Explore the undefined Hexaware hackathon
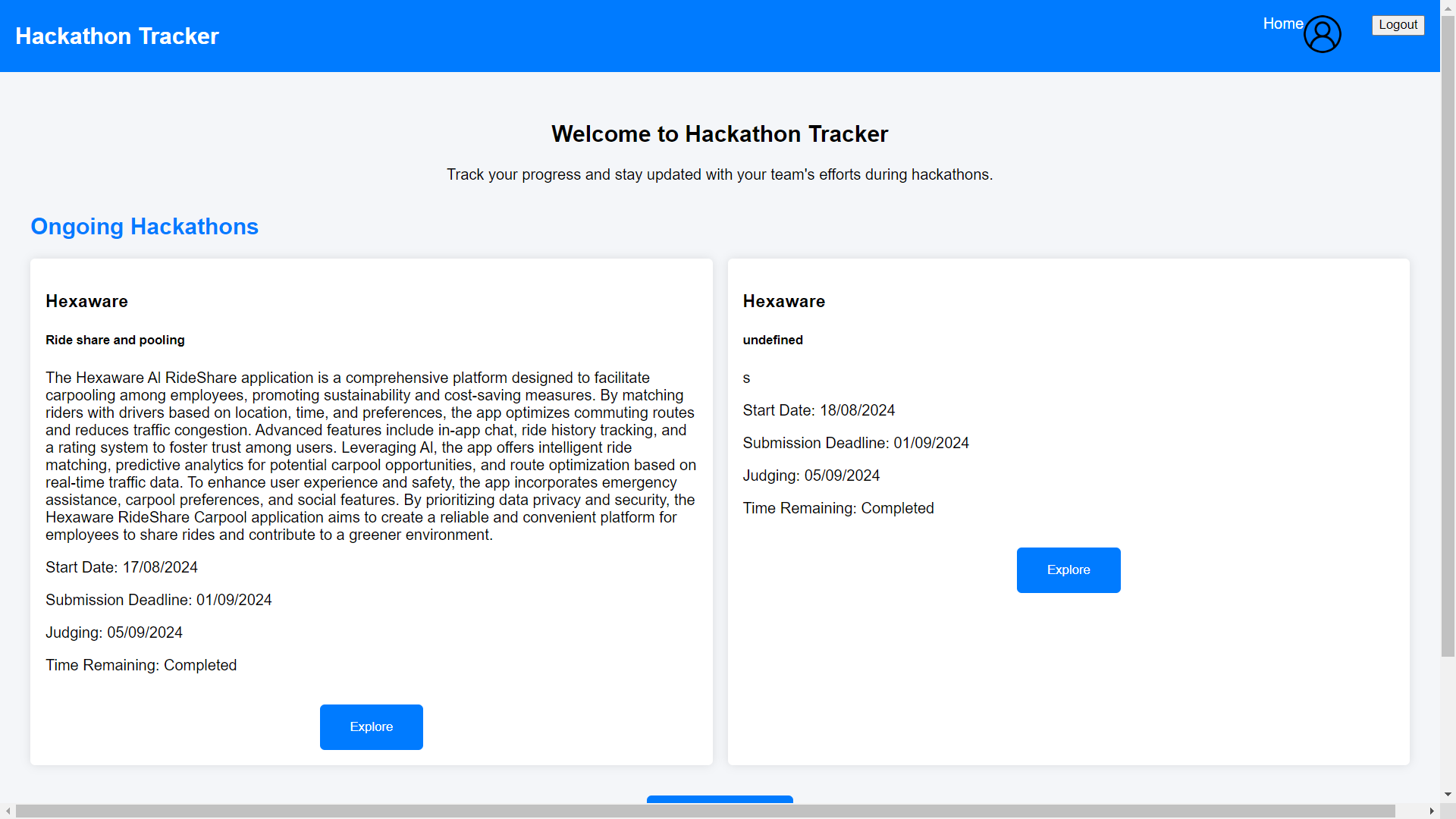Viewport: 1456px width, 819px height. click(x=1068, y=570)
